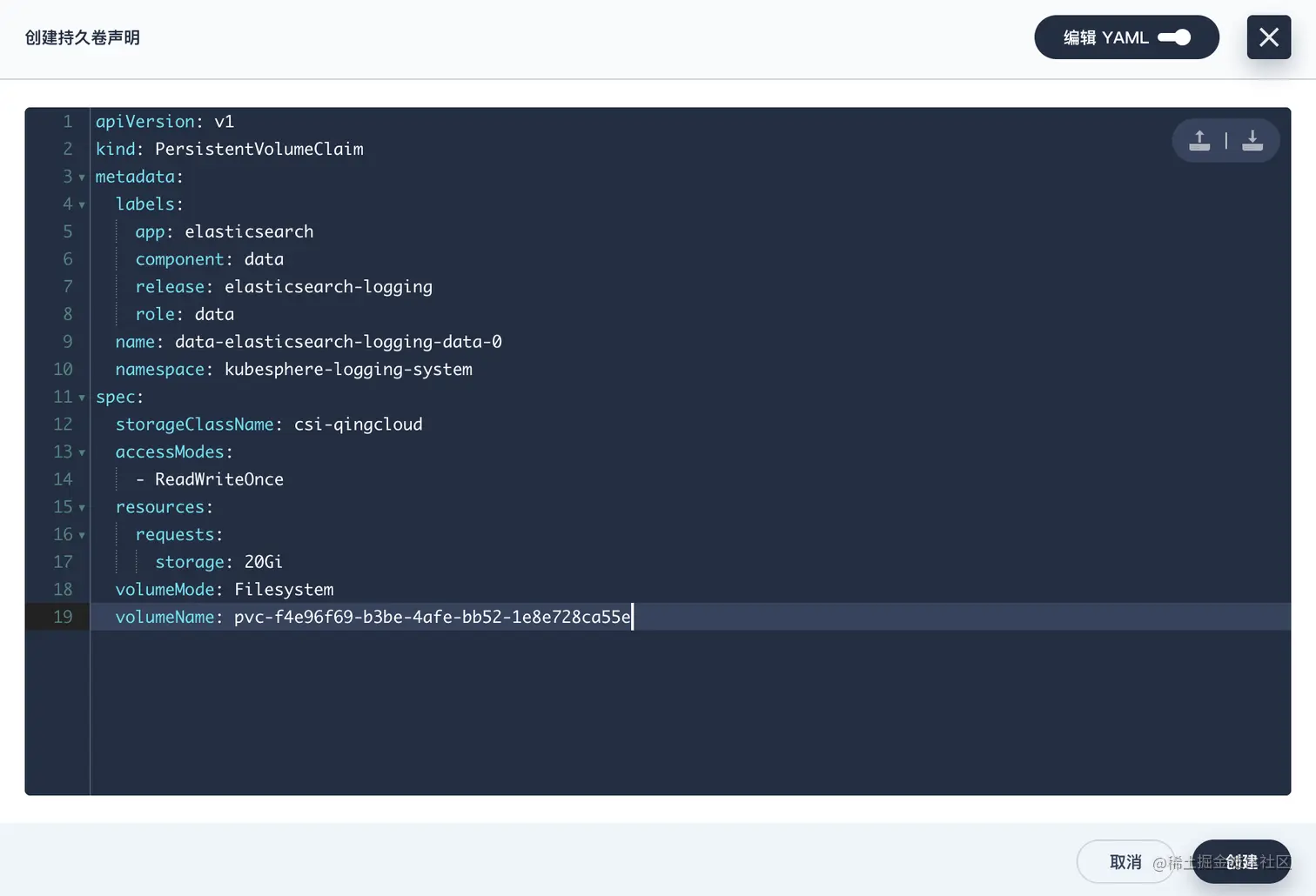Click the release: elasticsearch-logging value

coord(328,287)
